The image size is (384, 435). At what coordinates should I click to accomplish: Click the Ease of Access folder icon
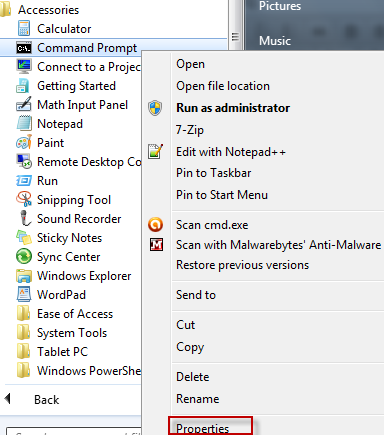point(24,314)
